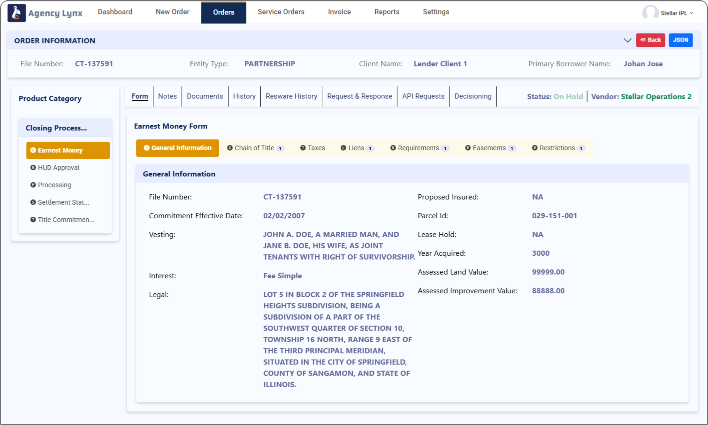
Task: Select Title Commitment in product list
Action: [x=66, y=218]
